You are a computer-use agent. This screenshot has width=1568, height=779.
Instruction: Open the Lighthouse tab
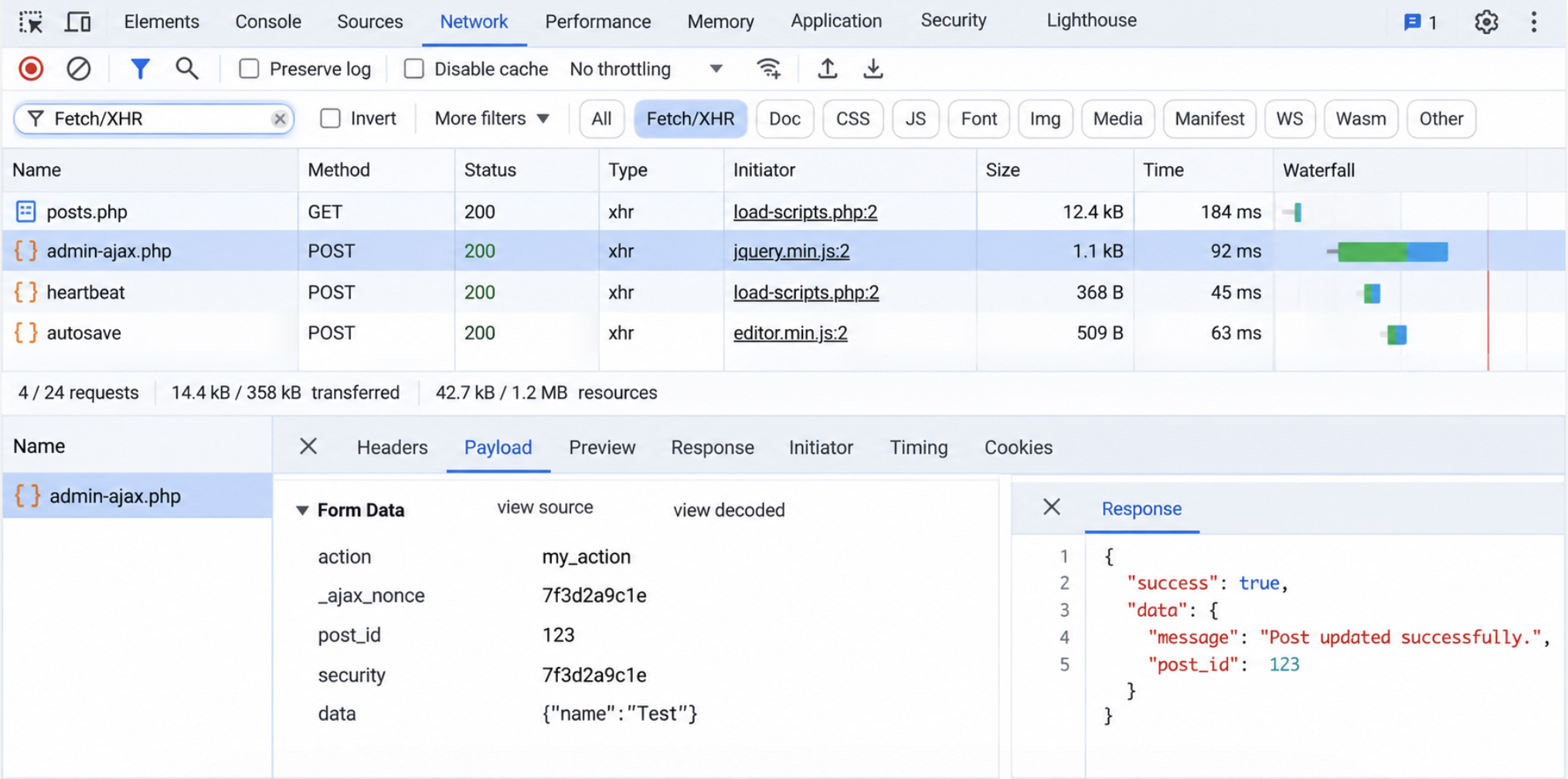pos(1091,21)
